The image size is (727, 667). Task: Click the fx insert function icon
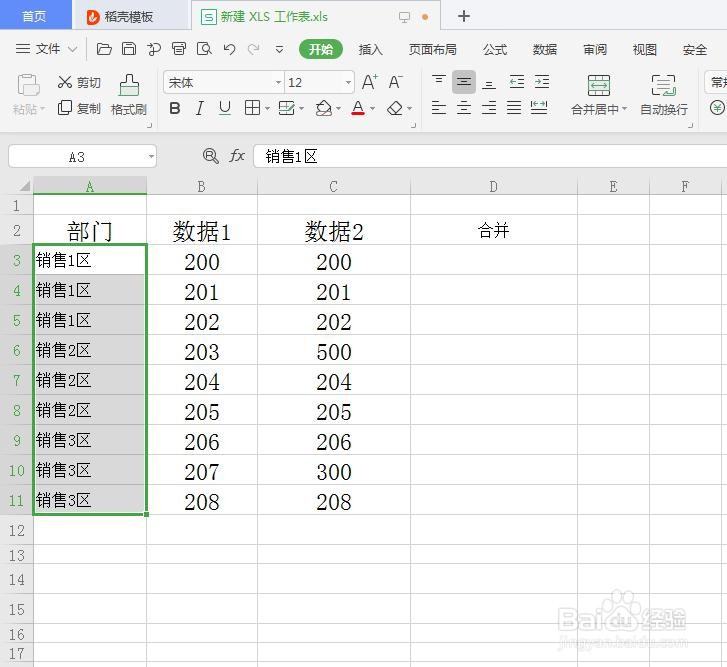(237, 156)
